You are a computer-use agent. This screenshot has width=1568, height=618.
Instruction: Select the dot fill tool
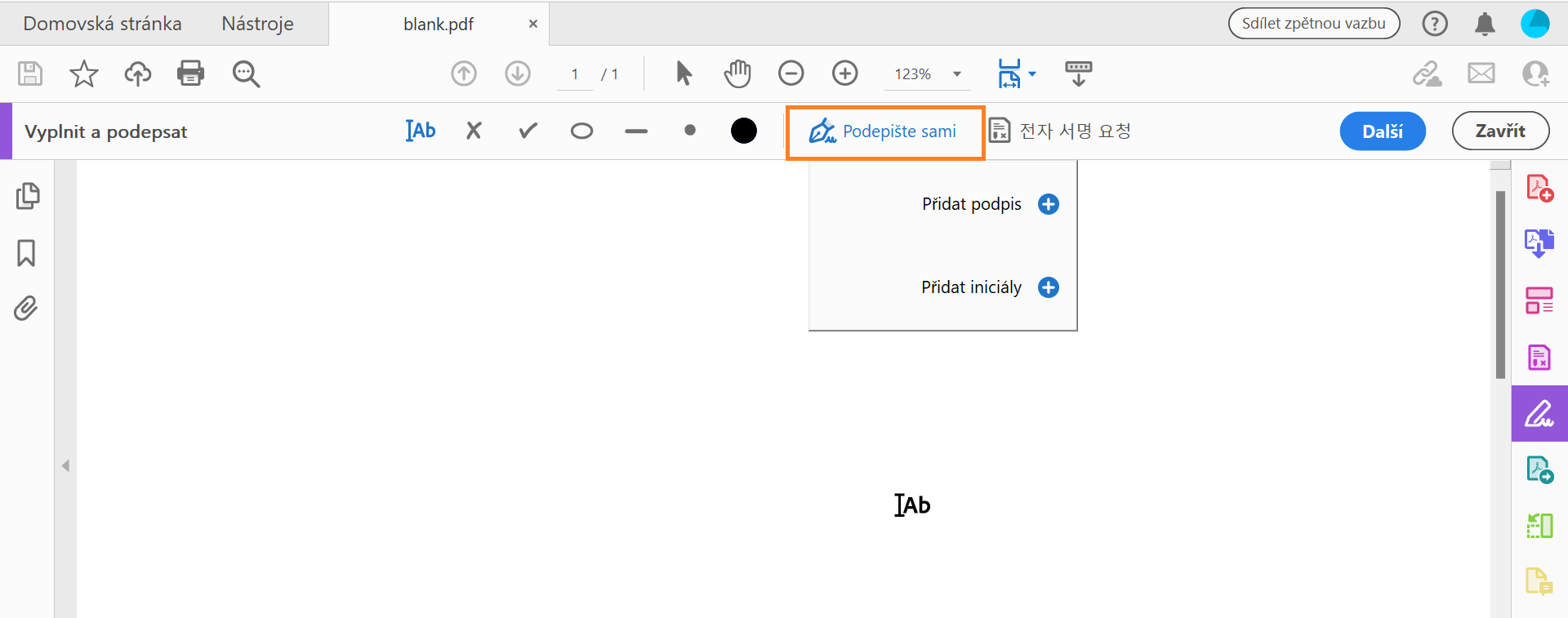[690, 131]
